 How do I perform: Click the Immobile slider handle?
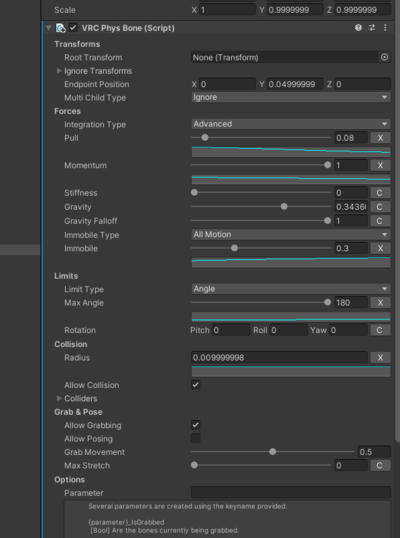pos(234,248)
